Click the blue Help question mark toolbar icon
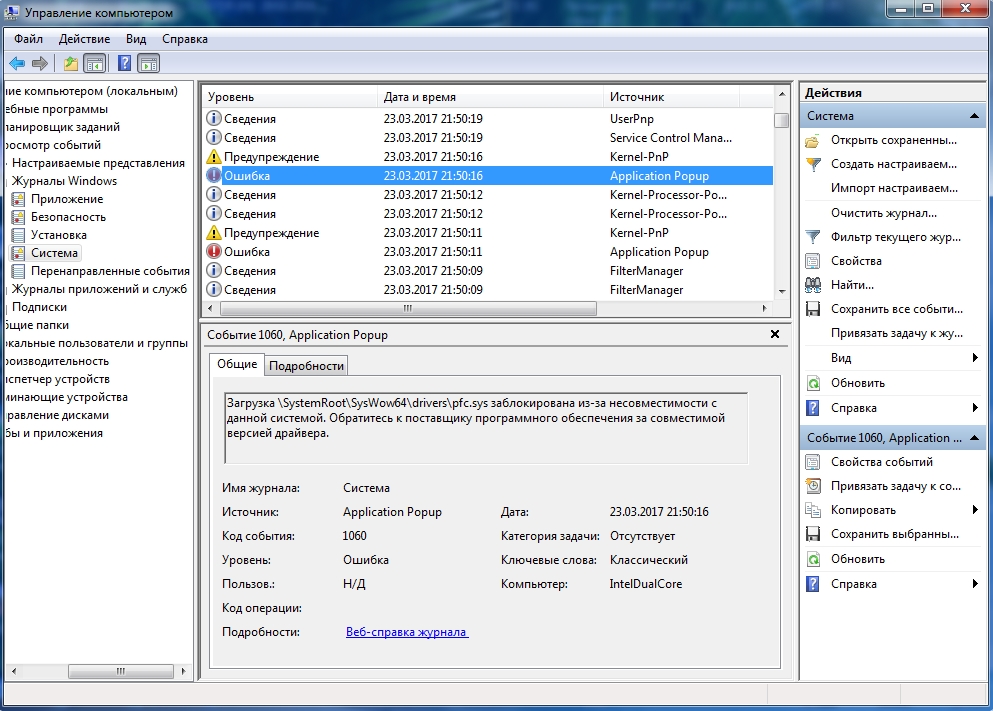Viewport: 993px width, 711px height. coord(125,63)
